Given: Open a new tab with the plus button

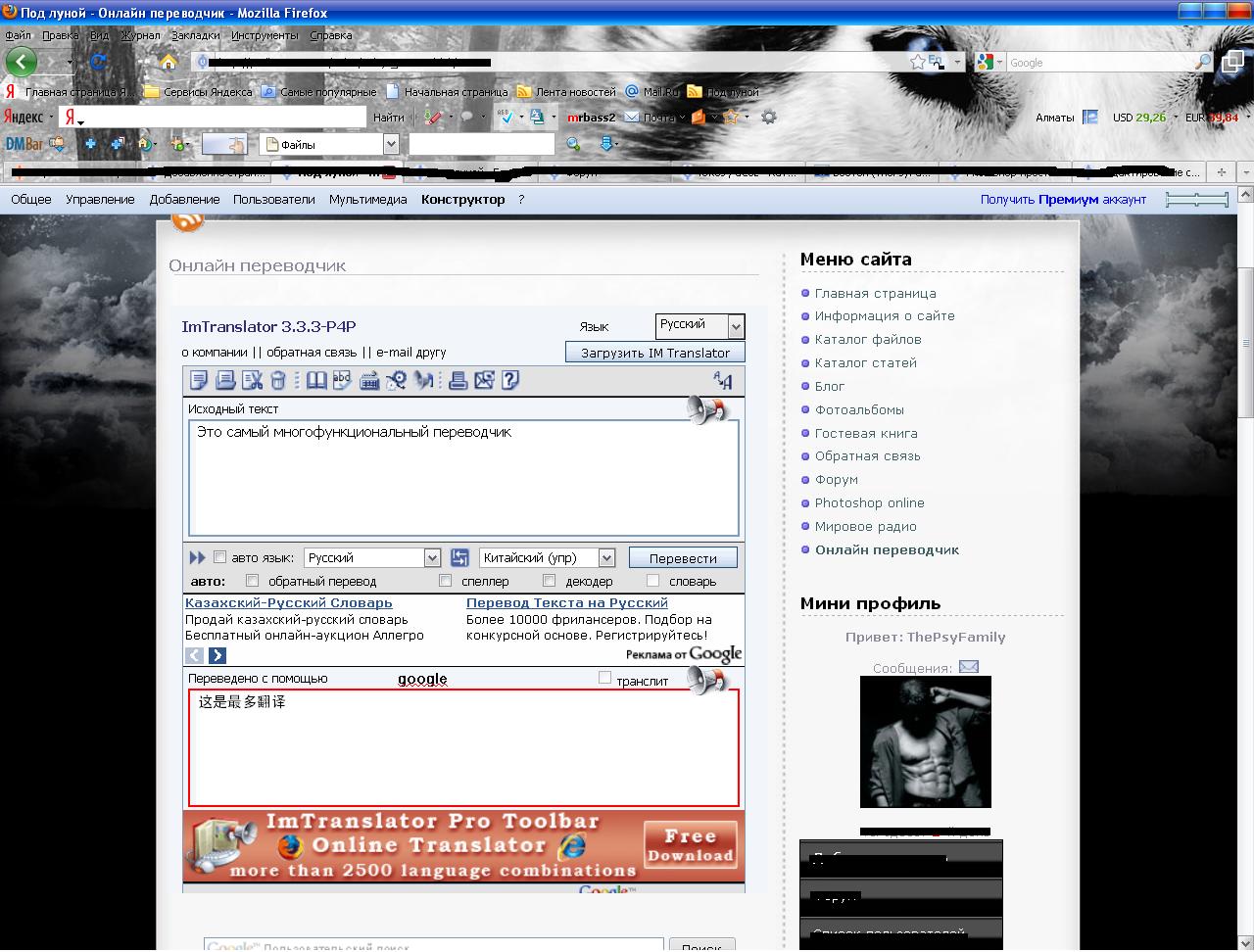Looking at the screenshot, I should click(x=1221, y=171).
